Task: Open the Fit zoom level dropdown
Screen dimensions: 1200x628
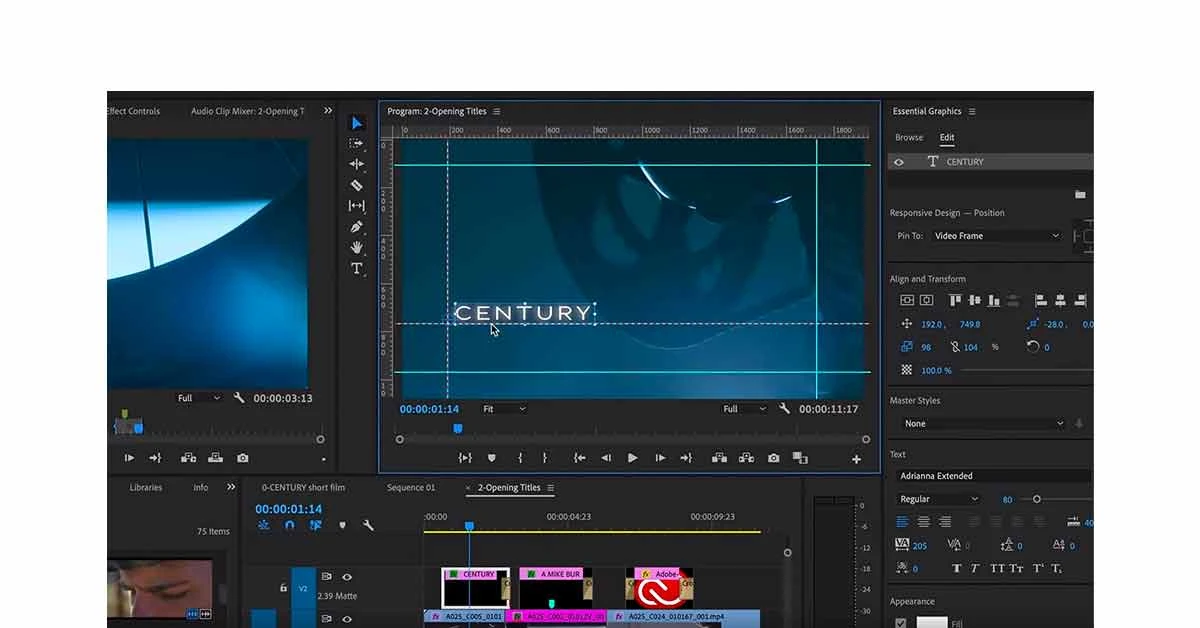Action: (x=503, y=408)
